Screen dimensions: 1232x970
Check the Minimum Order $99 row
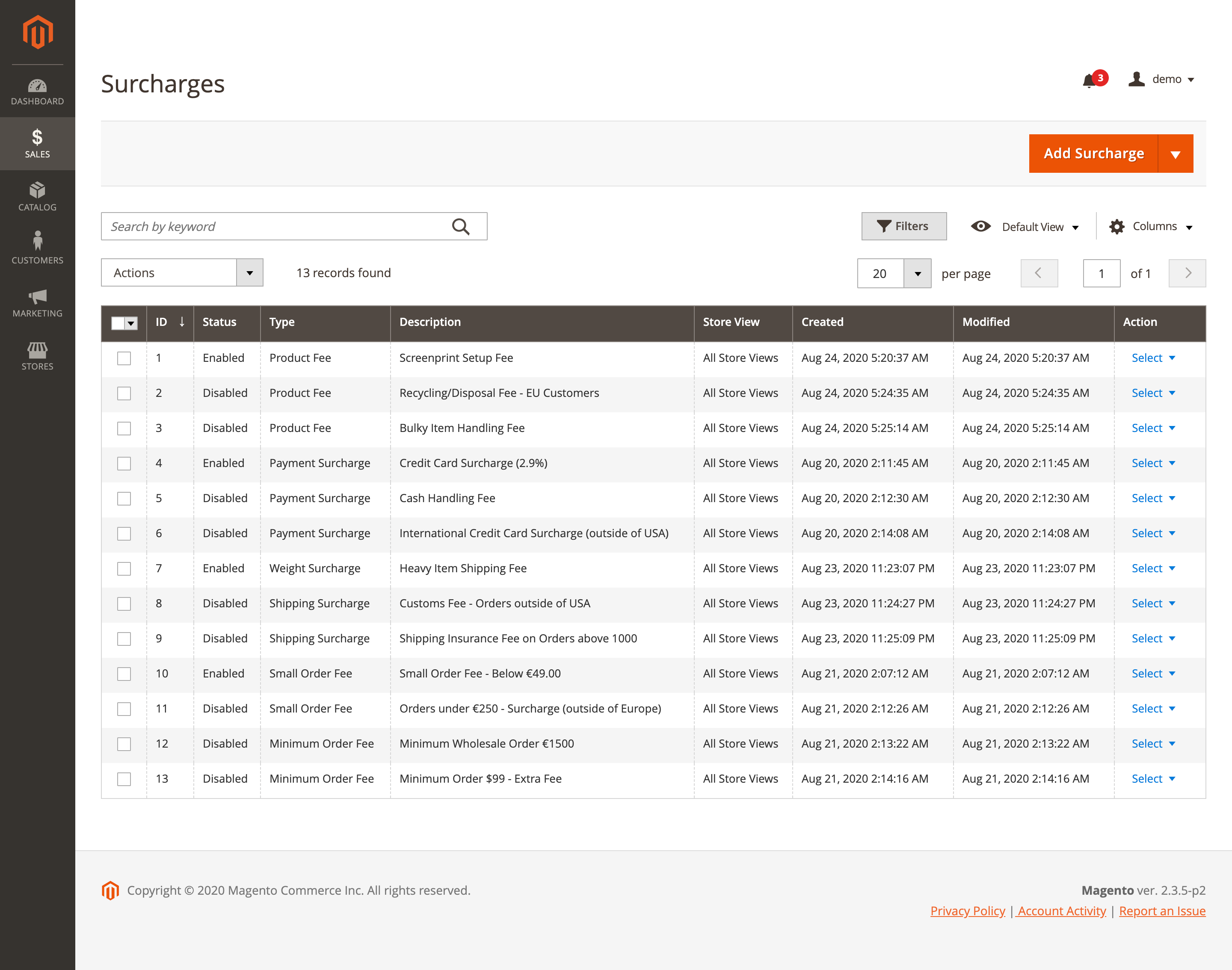click(x=124, y=779)
